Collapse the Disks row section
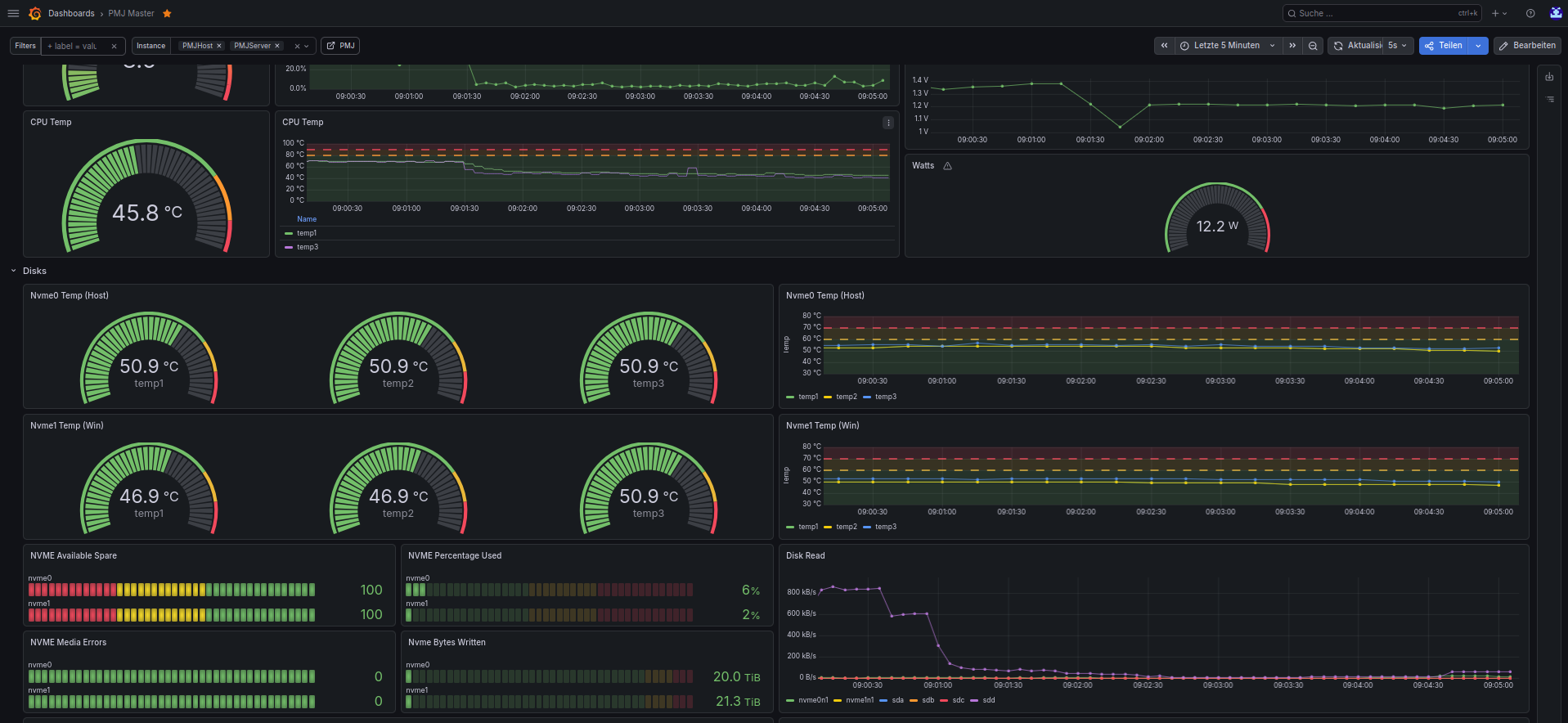Image resolution: width=1568 pixels, height=723 pixels. point(13,271)
